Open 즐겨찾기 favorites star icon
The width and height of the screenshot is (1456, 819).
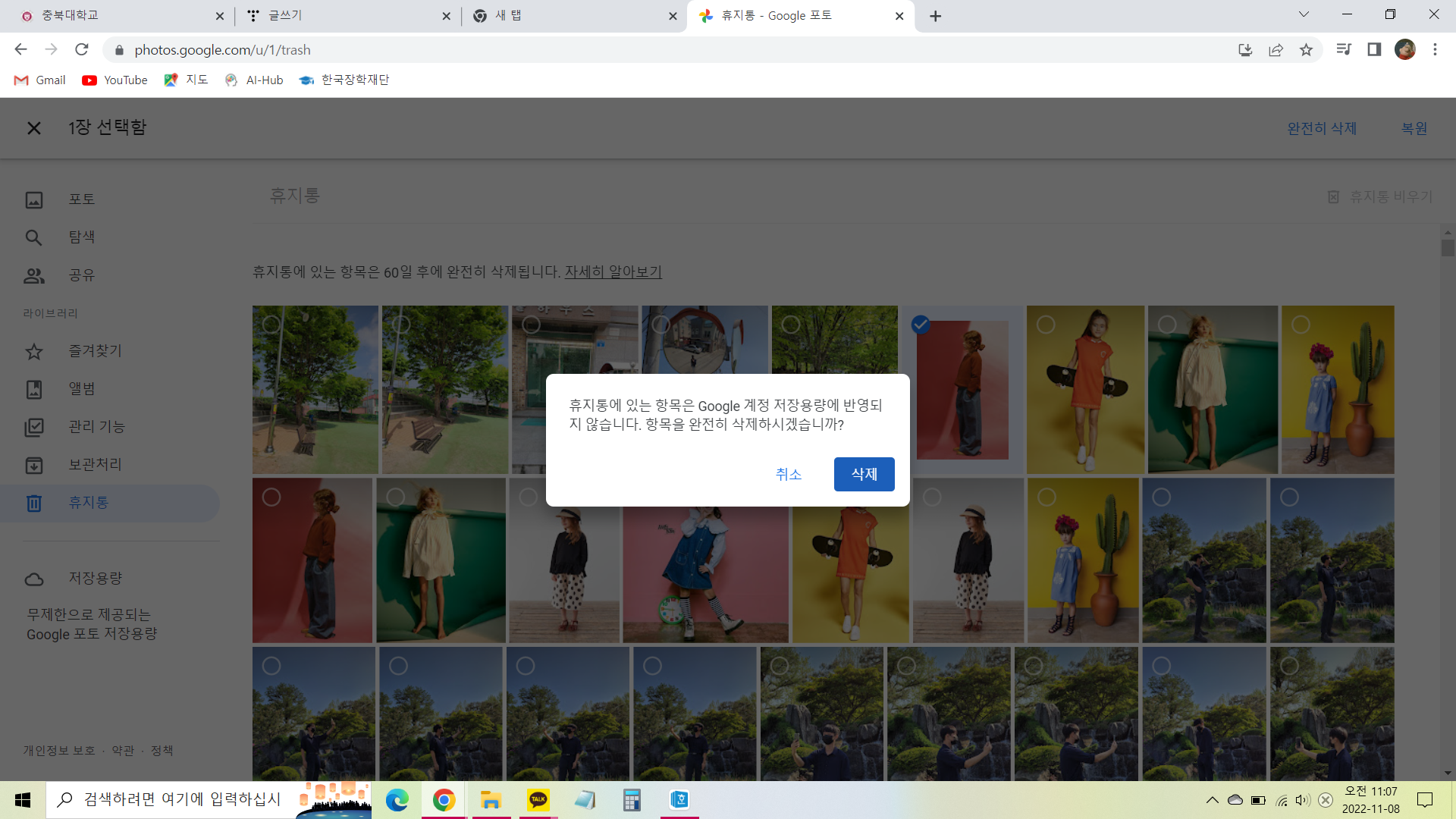(x=34, y=351)
